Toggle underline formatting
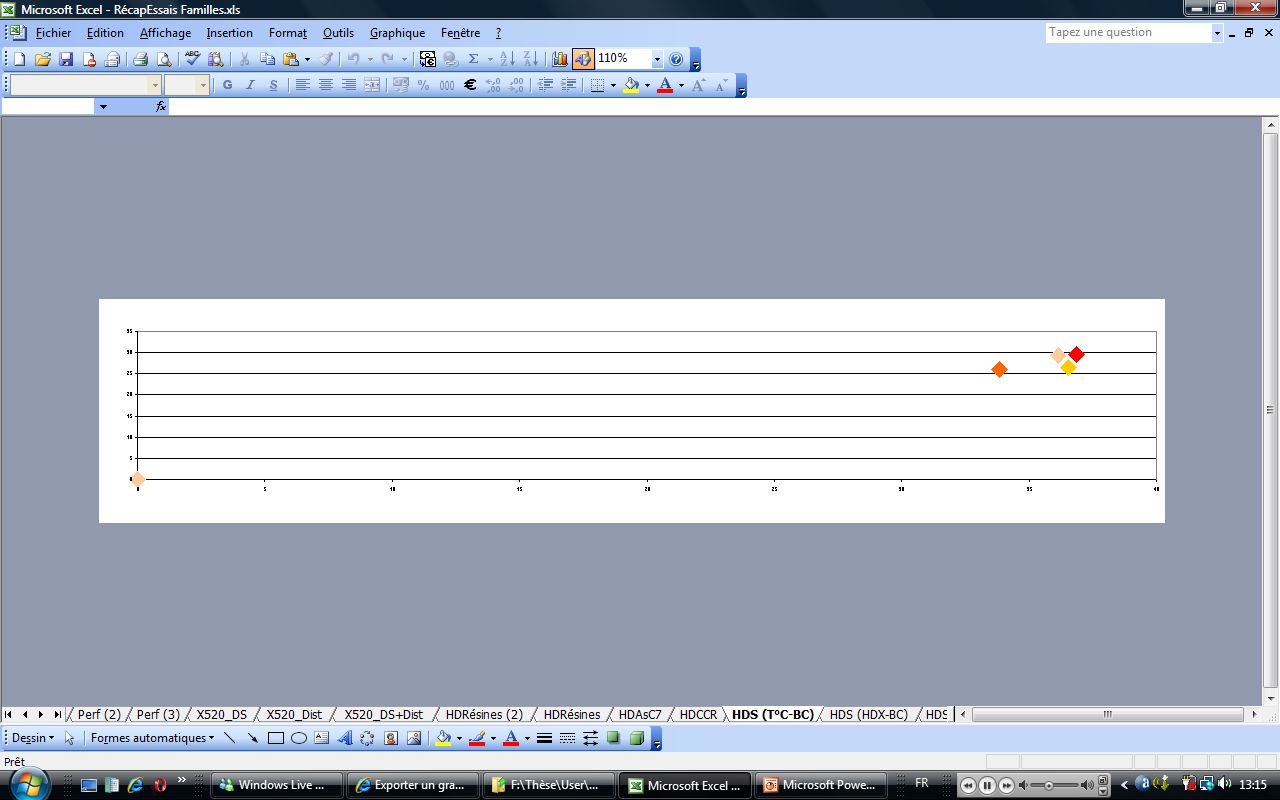Viewport: 1280px width, 800px height. coord(273,85)
